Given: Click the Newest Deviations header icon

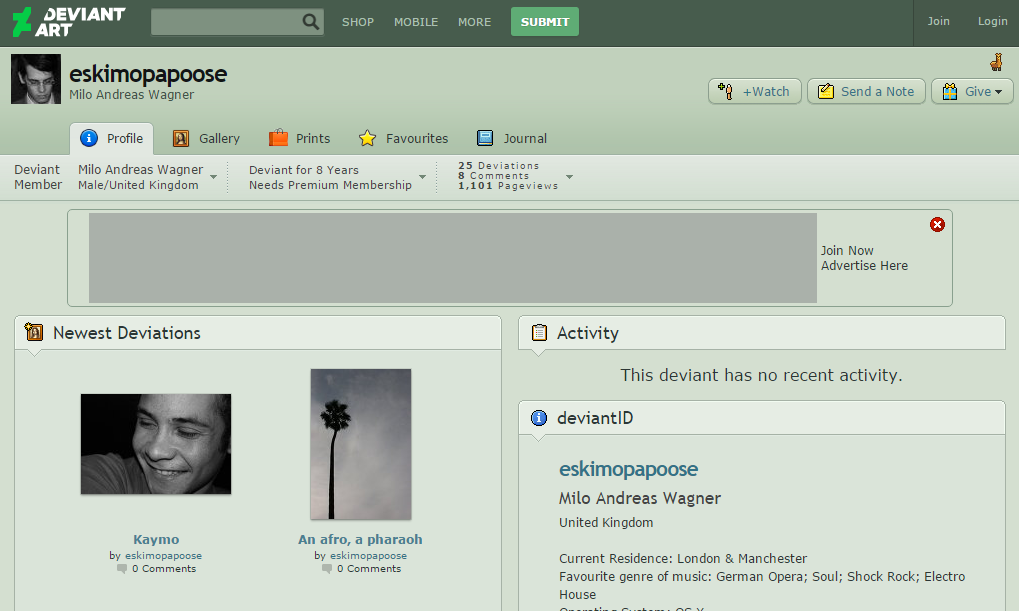Looking at the screenshot, I should coord(34,332).
